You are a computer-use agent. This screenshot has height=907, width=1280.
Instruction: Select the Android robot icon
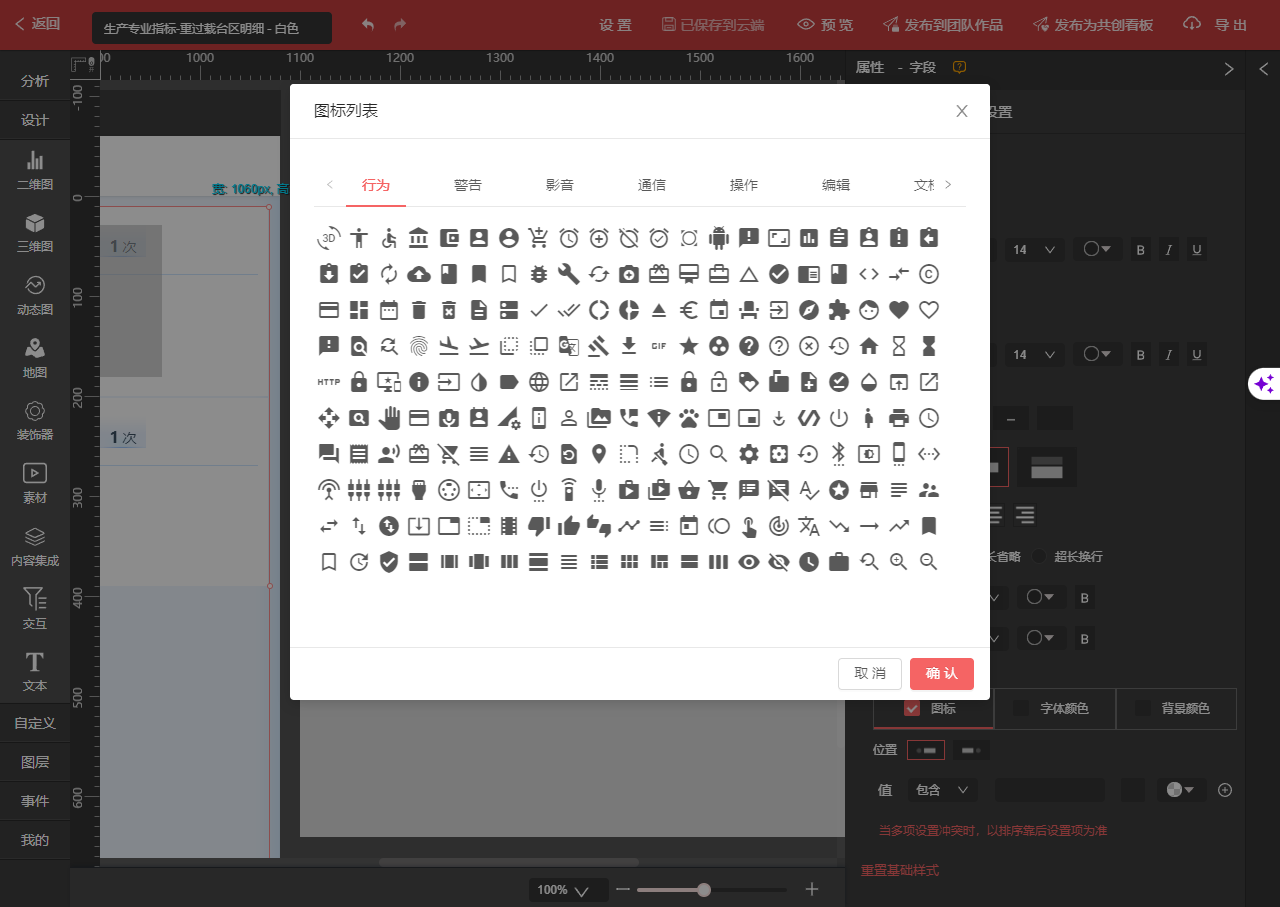[x=718, y=238]
